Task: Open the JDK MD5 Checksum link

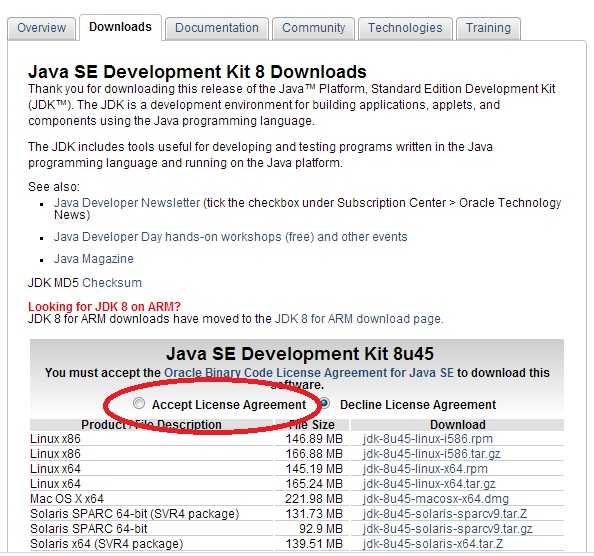Action: (112, 283)
